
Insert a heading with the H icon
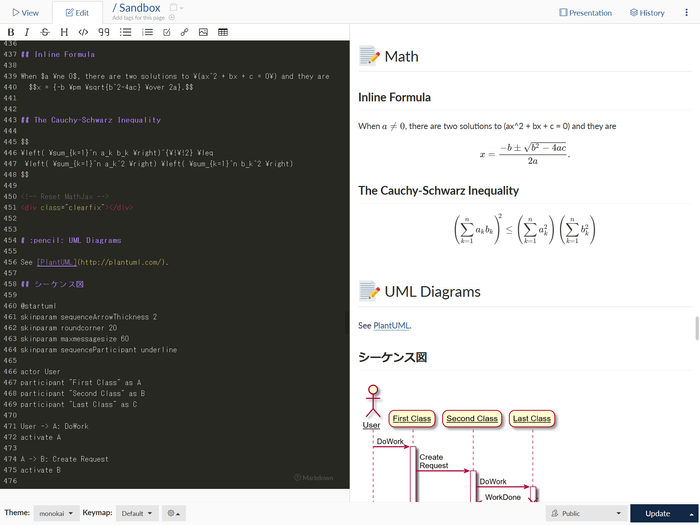[64, 32]
